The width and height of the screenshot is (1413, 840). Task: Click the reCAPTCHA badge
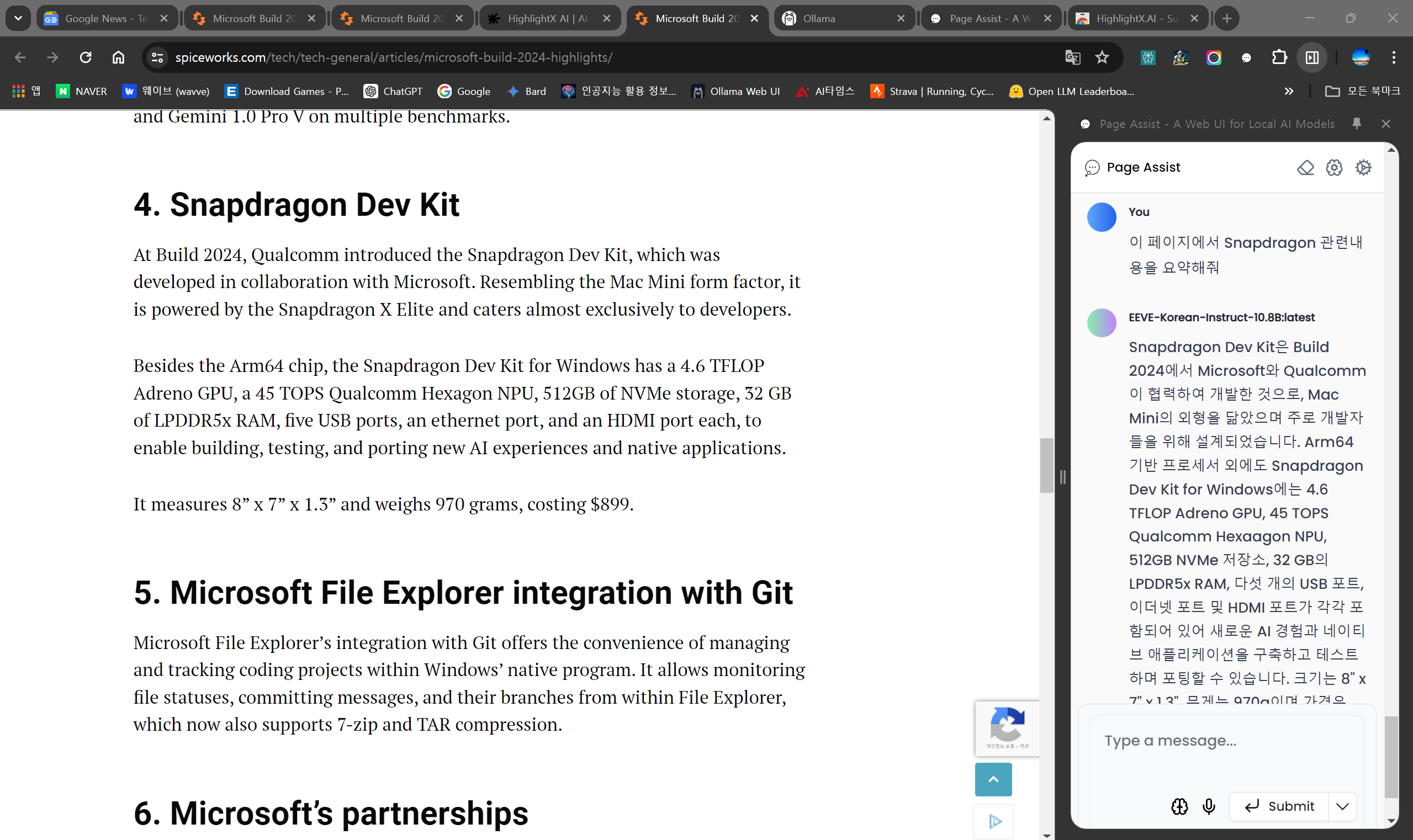tap(1007, 729)
